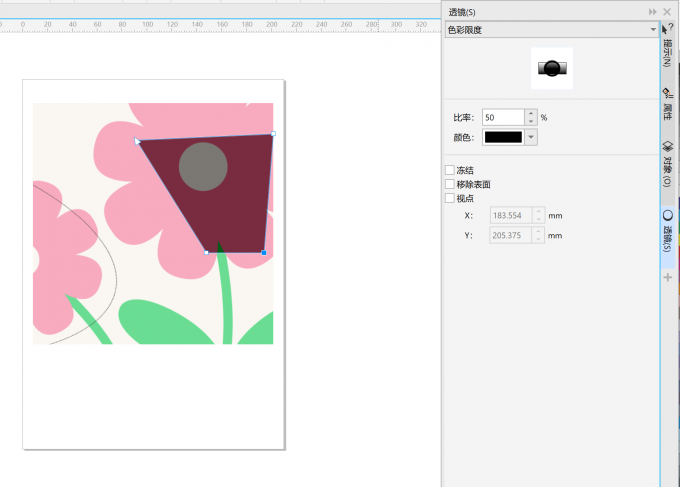Click the horizontal ruler at the 100 mark
The height and width of the screenshot is (487, 680).
click(147, 25)
